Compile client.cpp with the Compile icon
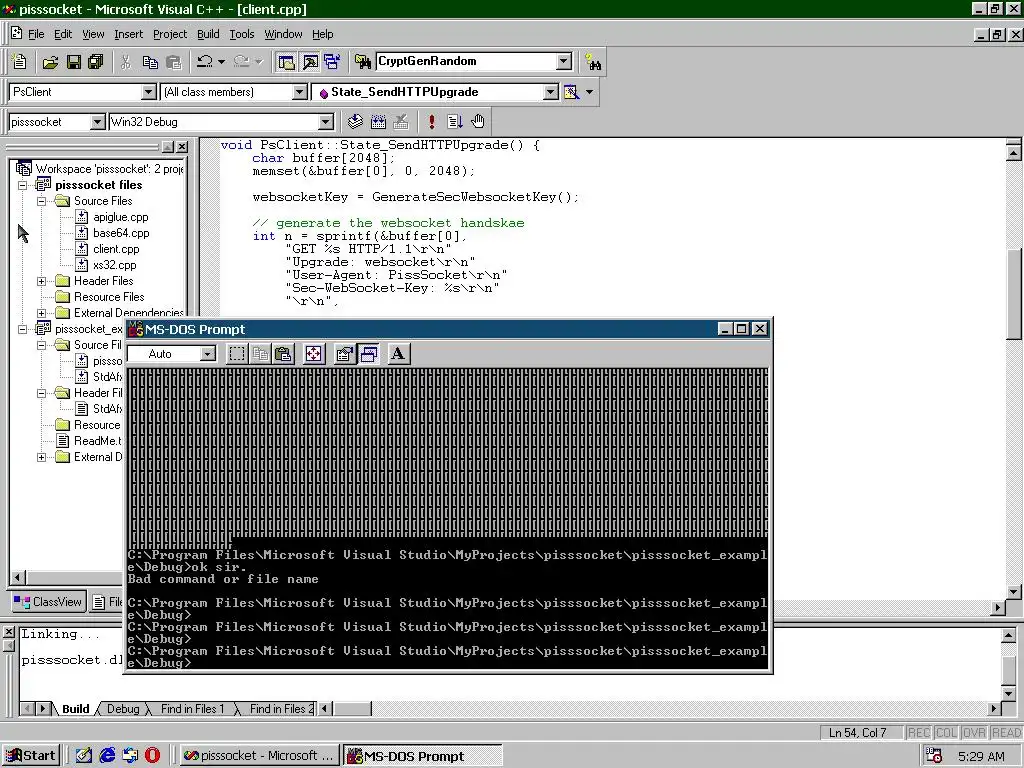 tap(355, 121)
